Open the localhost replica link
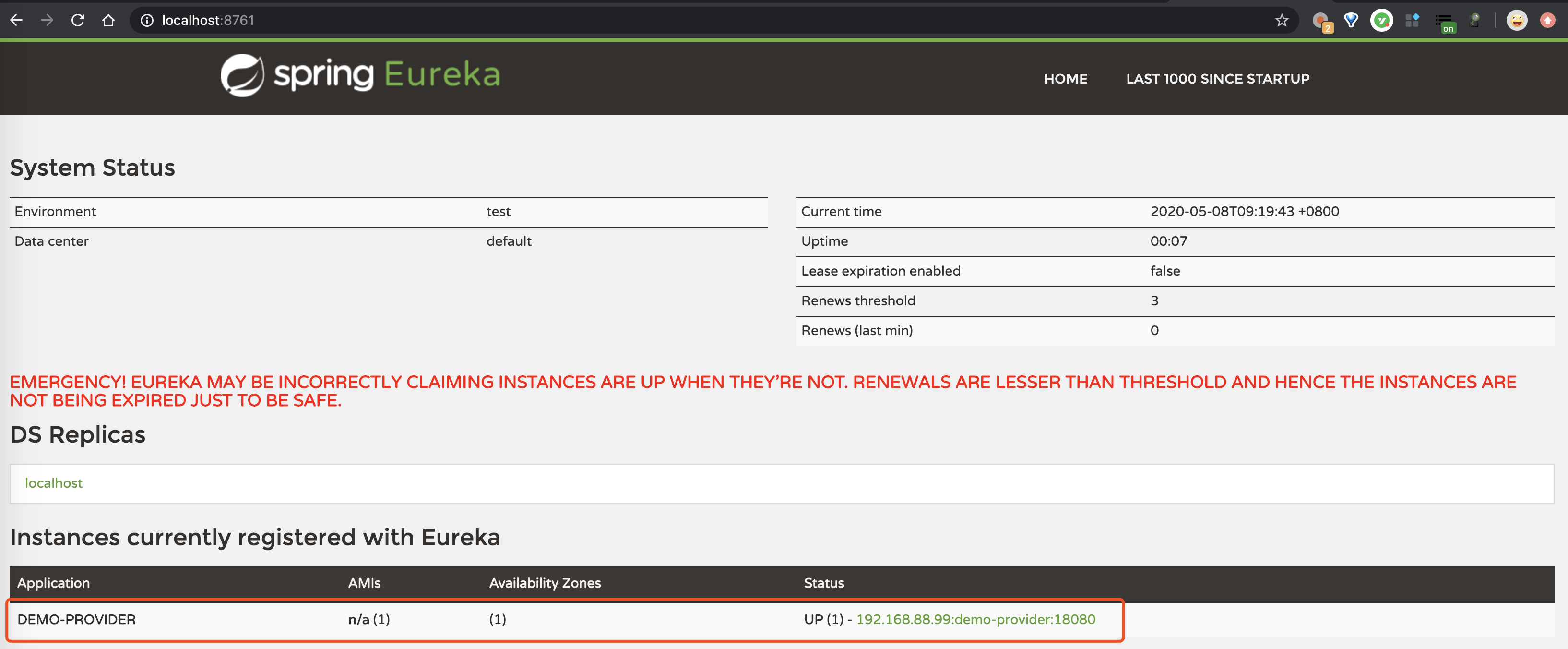The width and height of the screenshot is (1568, 649). pyautogui.click(x=54, y=483)
